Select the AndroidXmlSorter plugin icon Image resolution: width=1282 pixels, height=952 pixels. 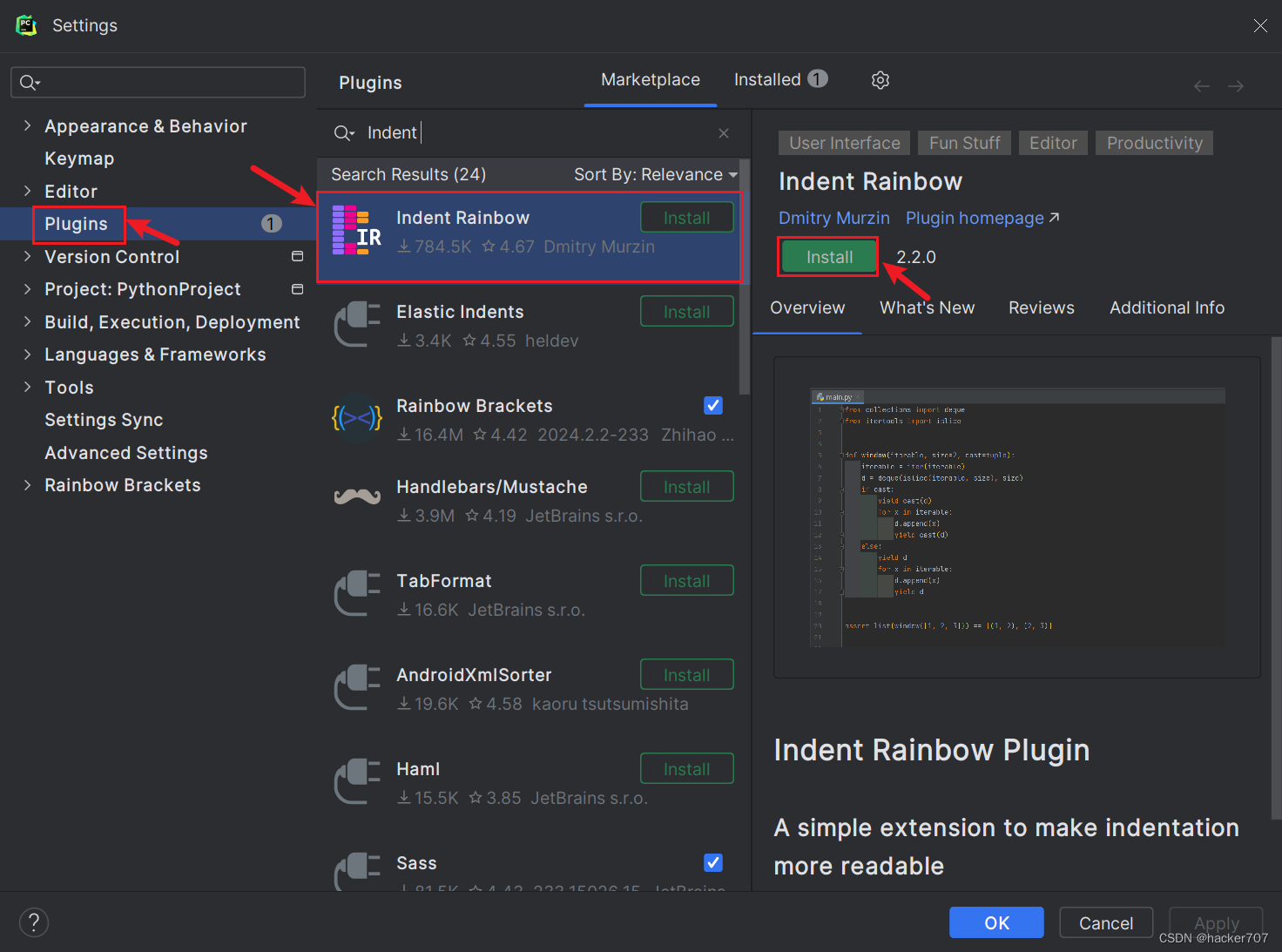pos(357,687)
